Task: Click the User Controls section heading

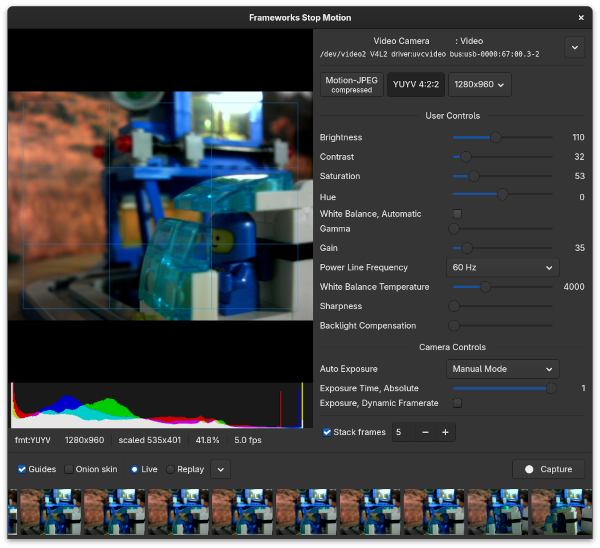Action: coord(452,116)
